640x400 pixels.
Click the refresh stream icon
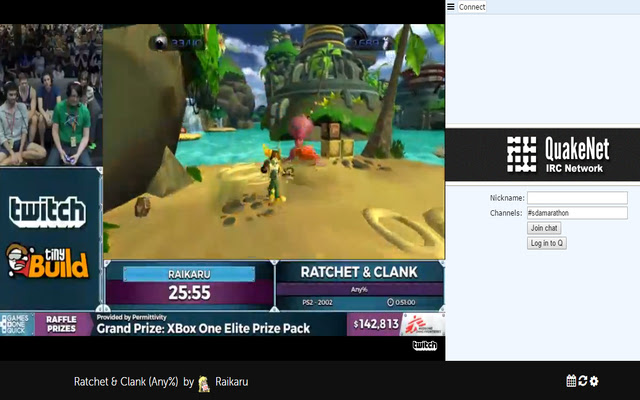pyautogui.click(x=582, y=381)
